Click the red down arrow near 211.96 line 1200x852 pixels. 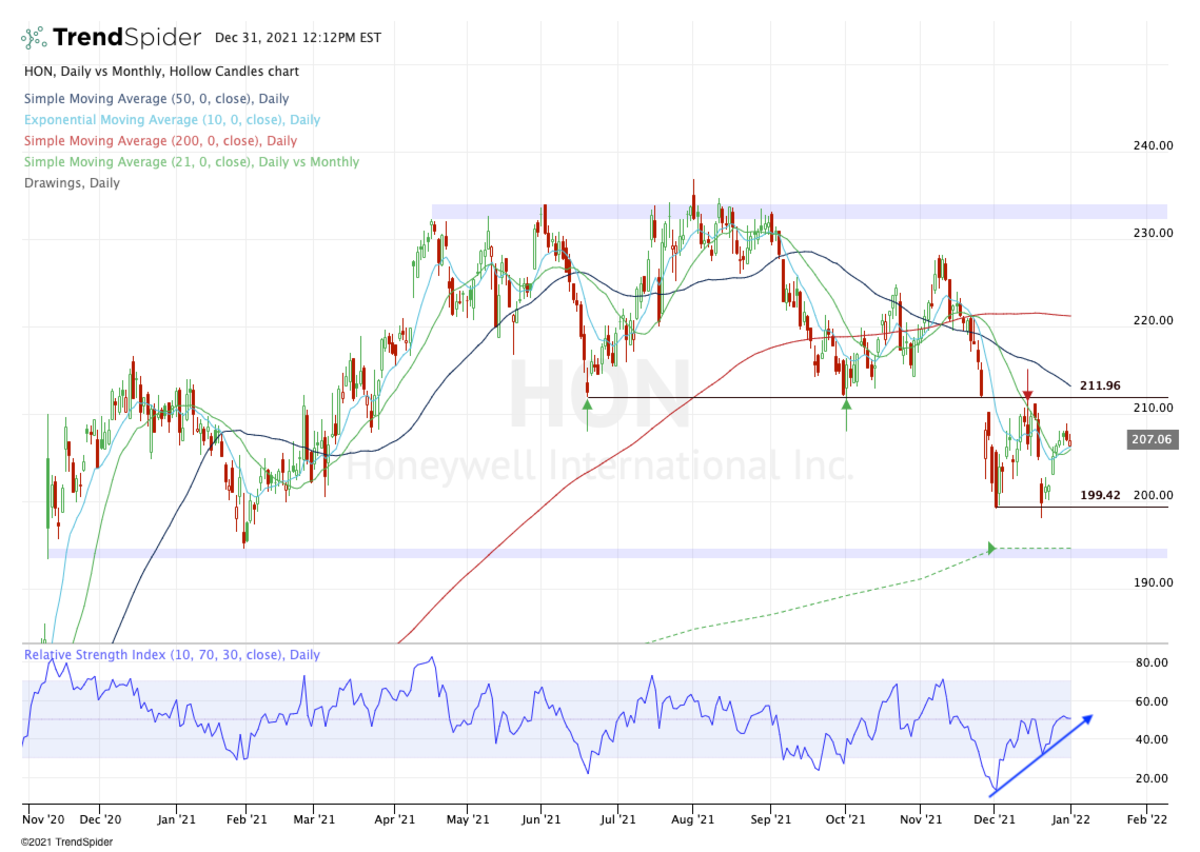pyautogui.click(x=1027, y=397)
